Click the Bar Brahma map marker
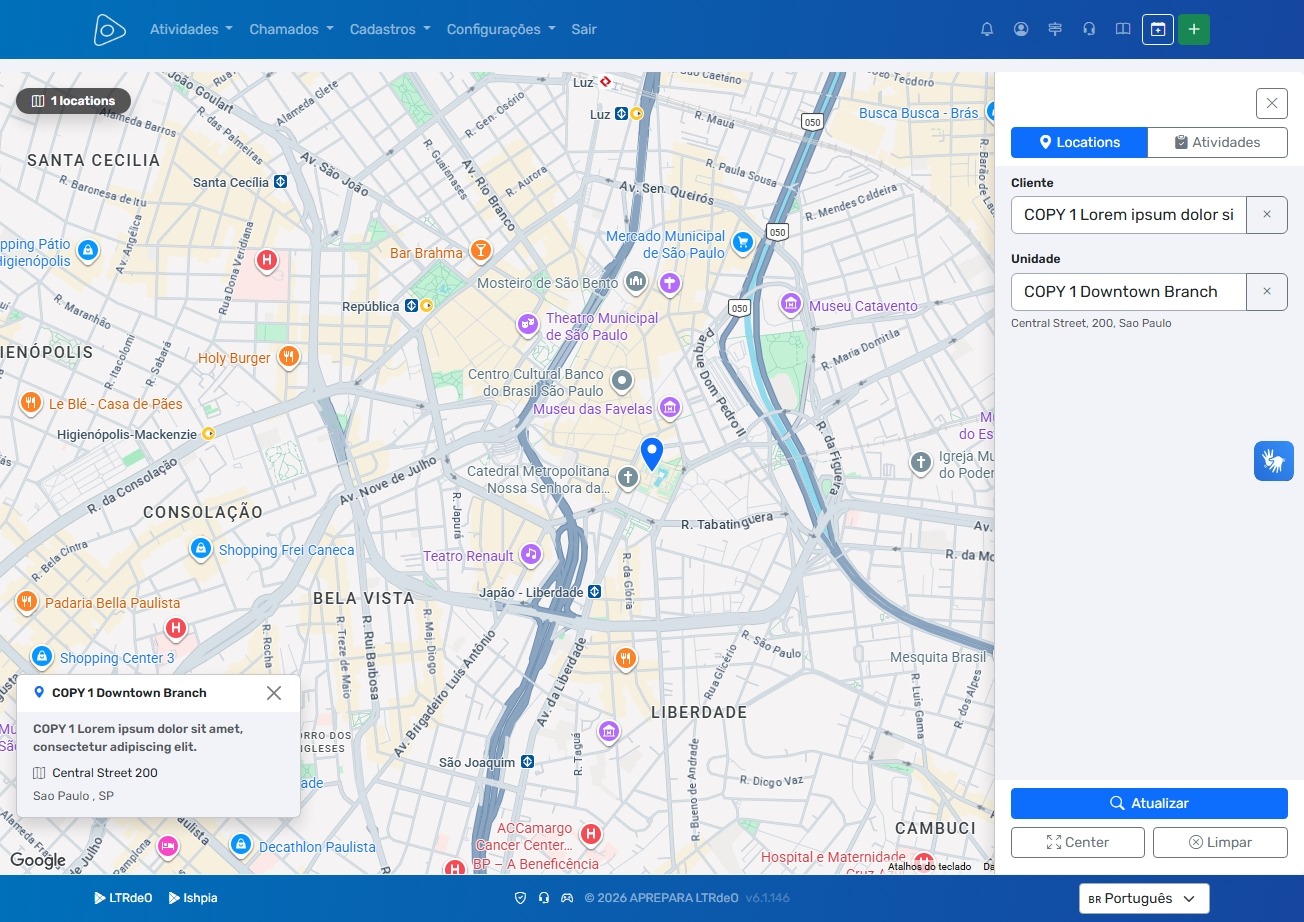 click(x=481, y=251)
